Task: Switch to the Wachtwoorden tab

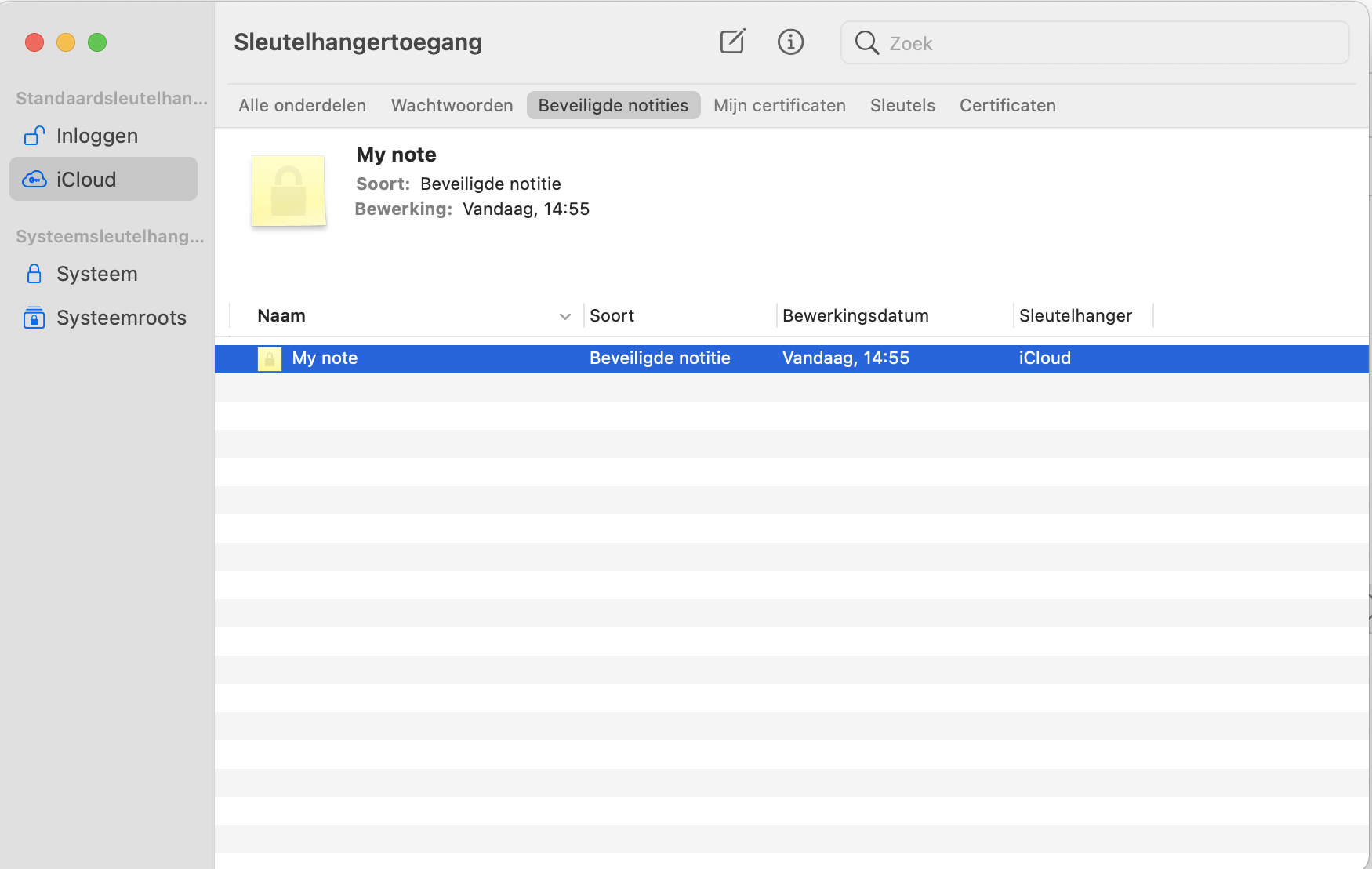Action: click(452, 105)
